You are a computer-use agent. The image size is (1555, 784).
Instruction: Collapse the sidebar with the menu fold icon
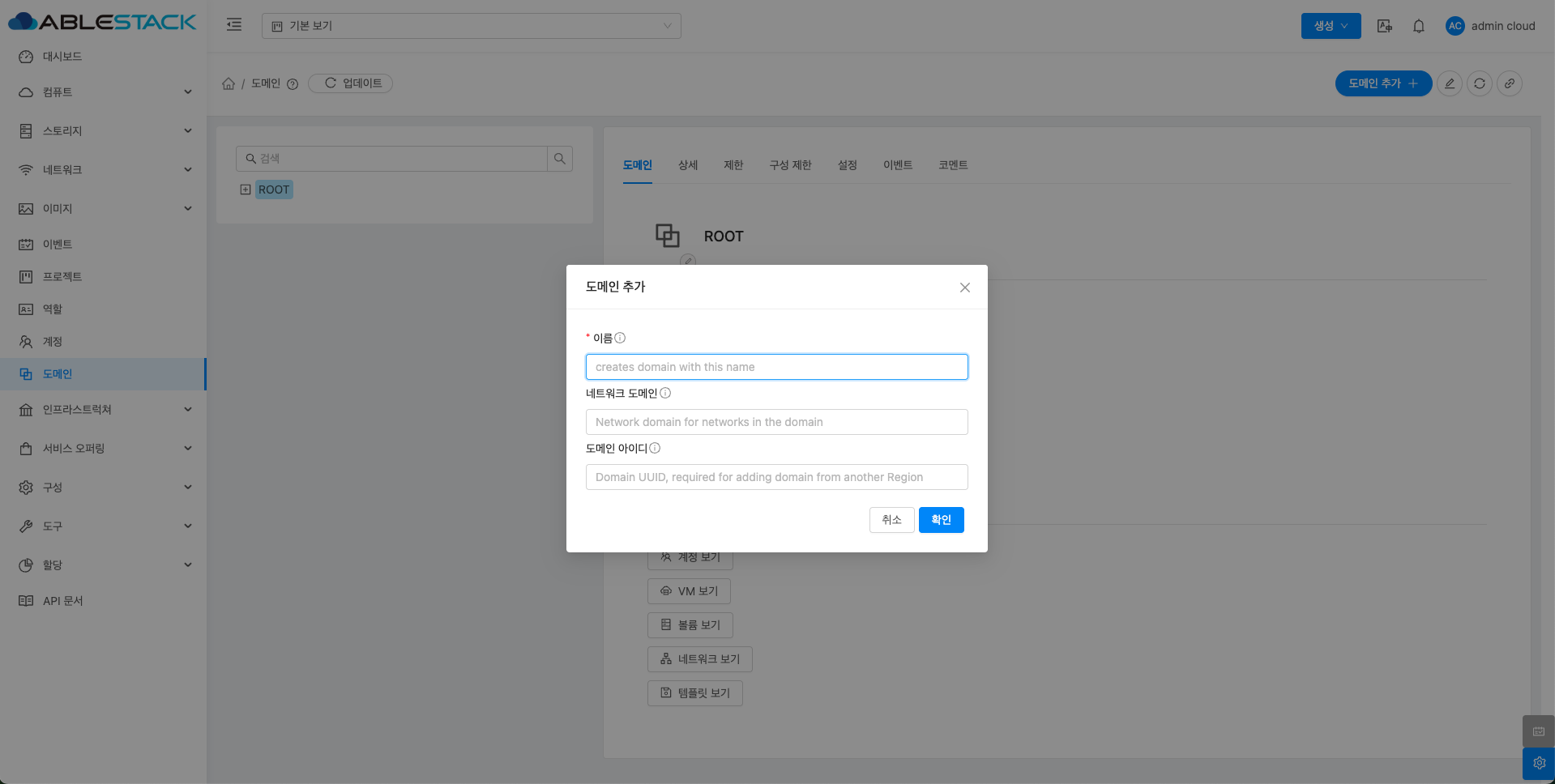pos(234,25)
